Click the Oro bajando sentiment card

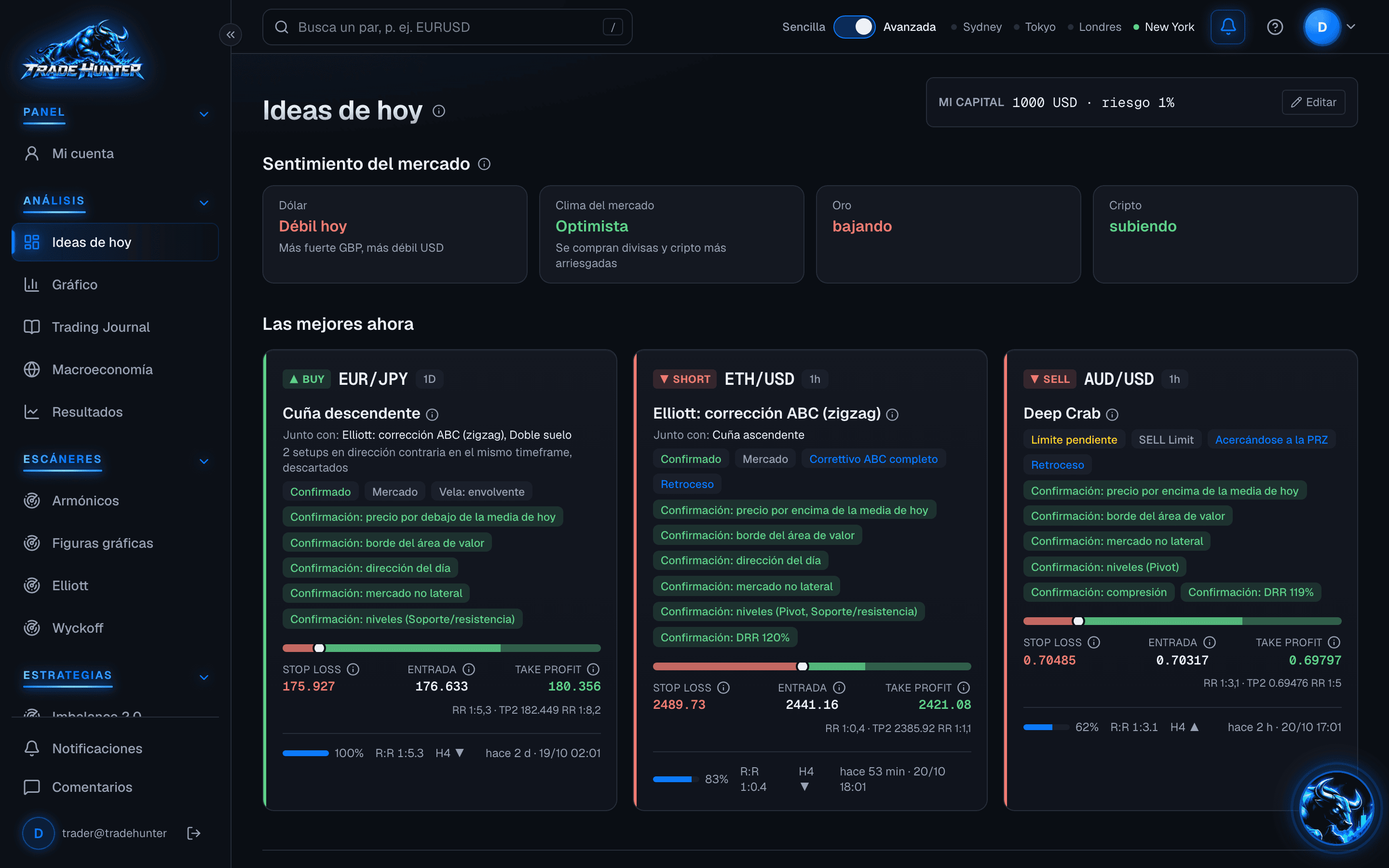coord(948,234)
